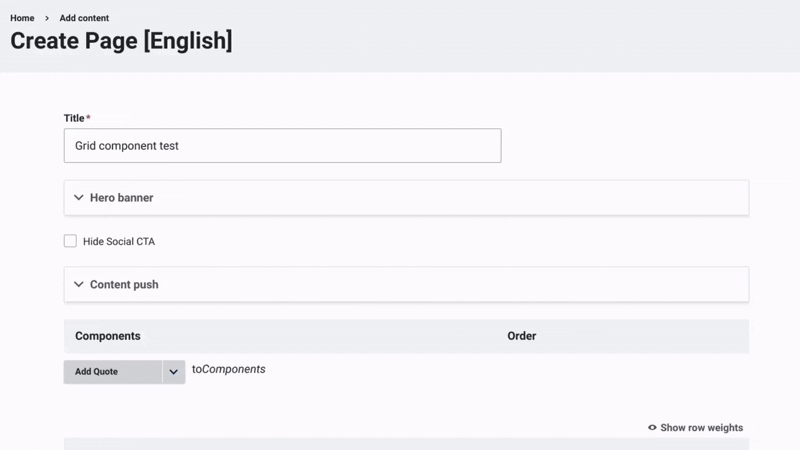
Task: Click the Content push chevron icon
Action: (x=79, y=285)
